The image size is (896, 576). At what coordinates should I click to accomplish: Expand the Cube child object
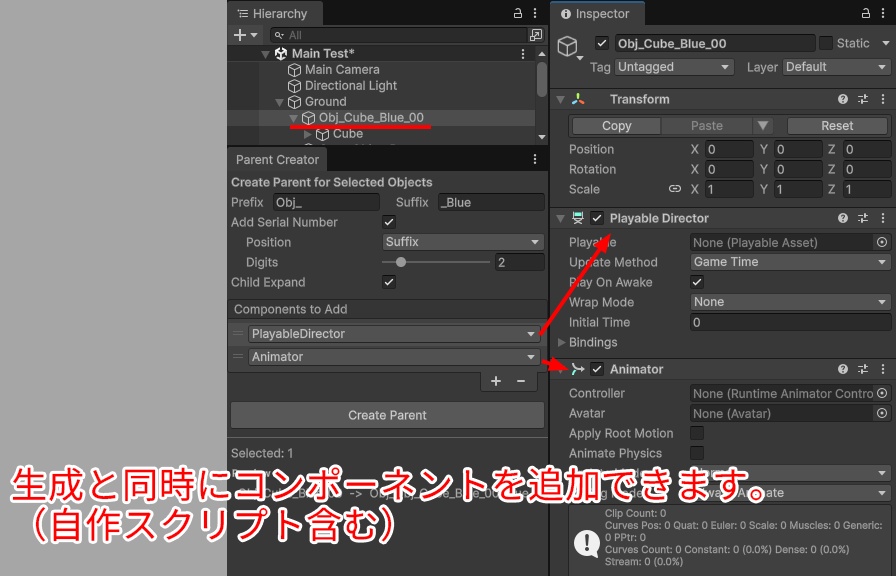(308, 134)
